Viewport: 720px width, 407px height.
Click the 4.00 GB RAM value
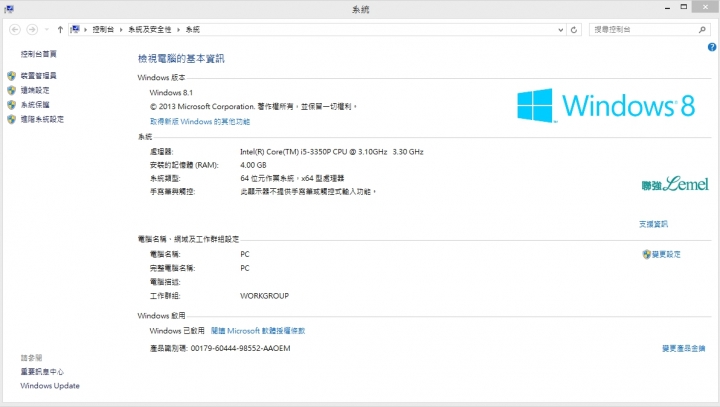click(253, 165)
